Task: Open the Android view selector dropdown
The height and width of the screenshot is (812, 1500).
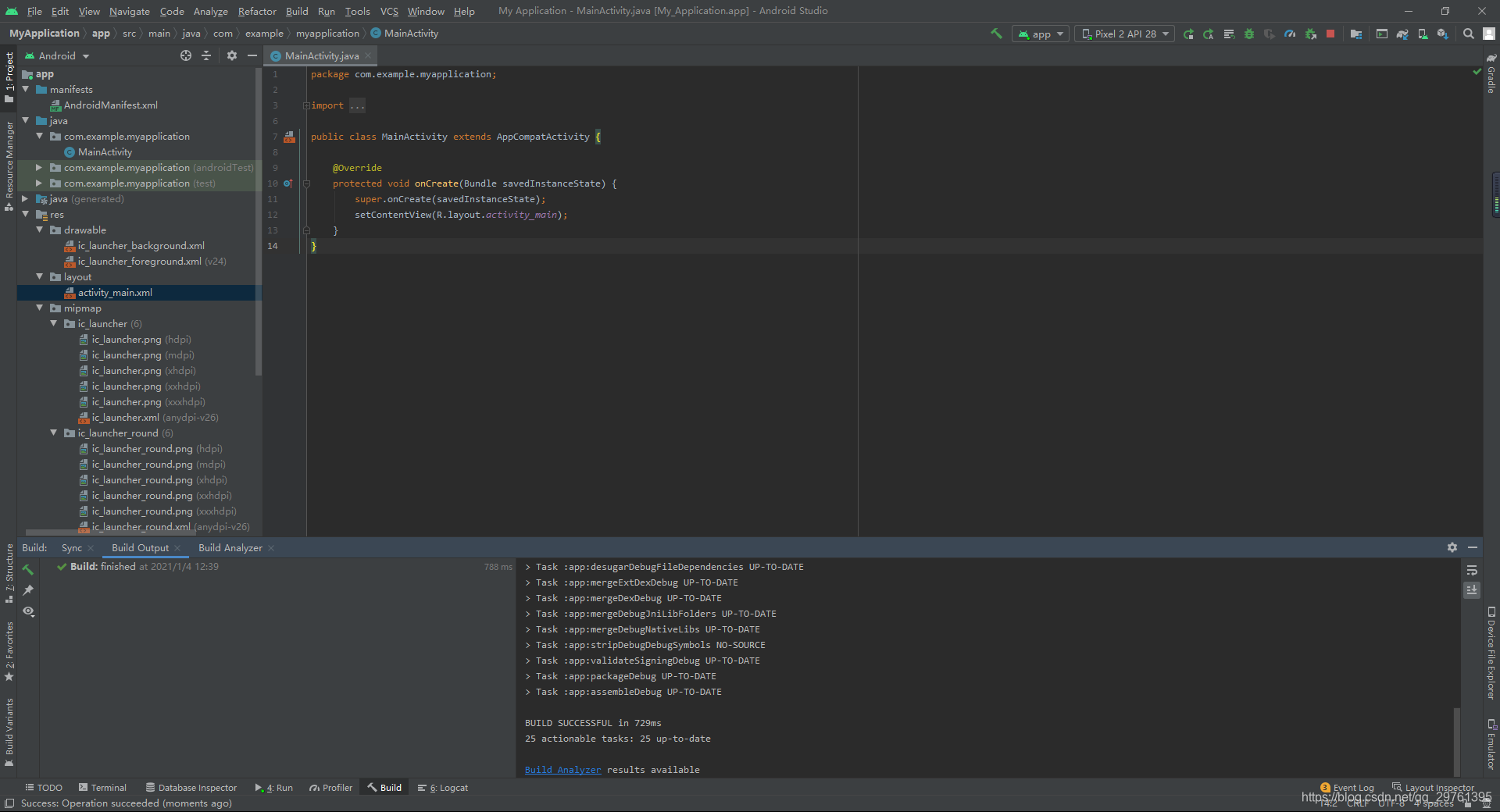Action: tap(58, 56)
